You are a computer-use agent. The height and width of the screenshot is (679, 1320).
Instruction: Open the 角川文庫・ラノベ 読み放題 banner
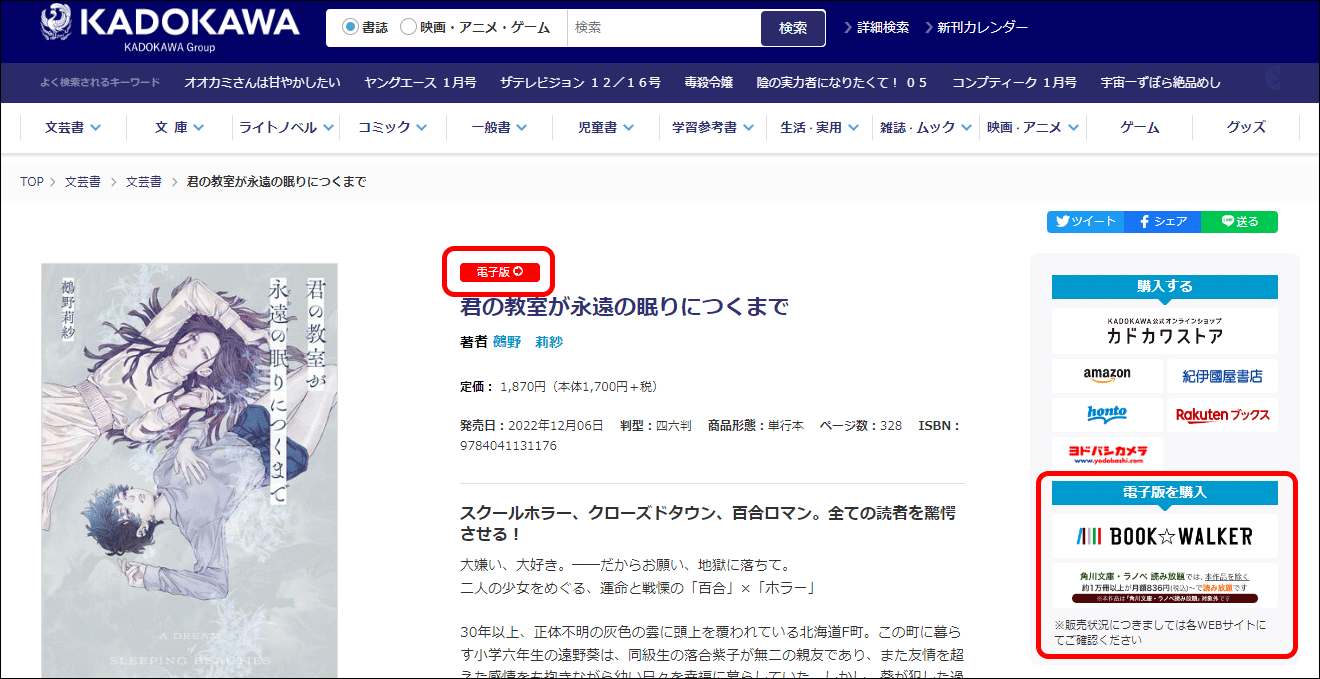pyautogui.click(x=1164, y=585)
